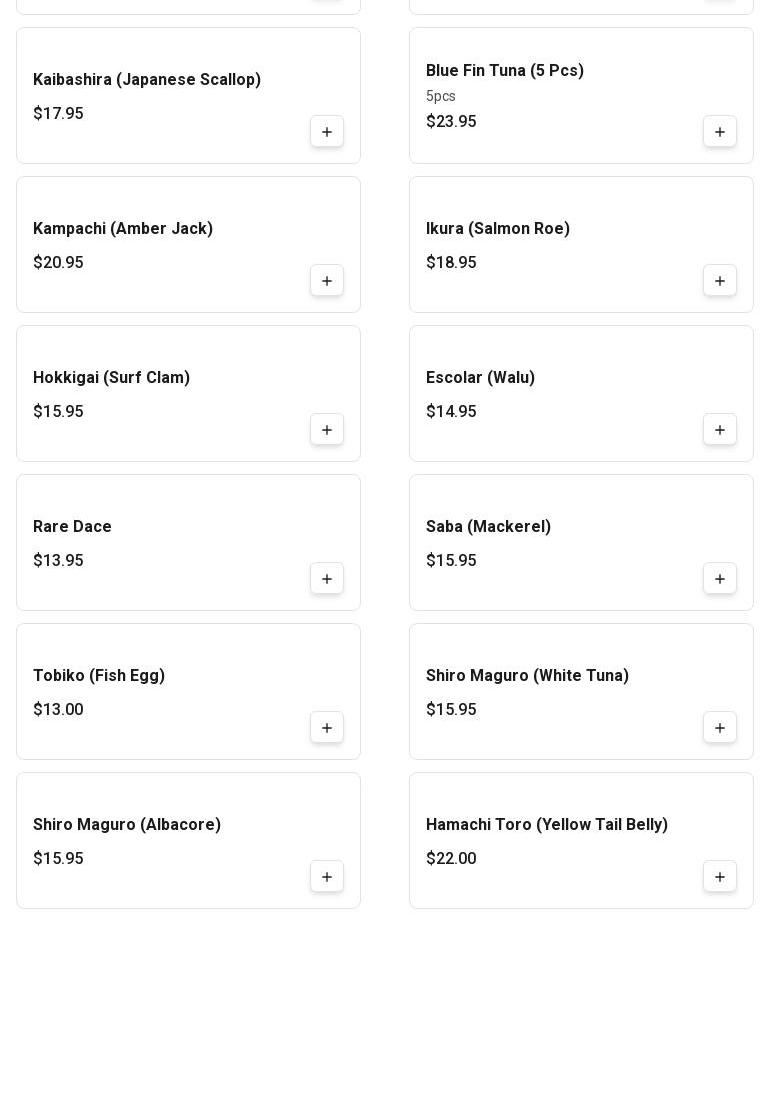This screenshot has height=1103, width=770.
Task: Add Saba (Mackerel) with plus icon
Action: (720, 579)
